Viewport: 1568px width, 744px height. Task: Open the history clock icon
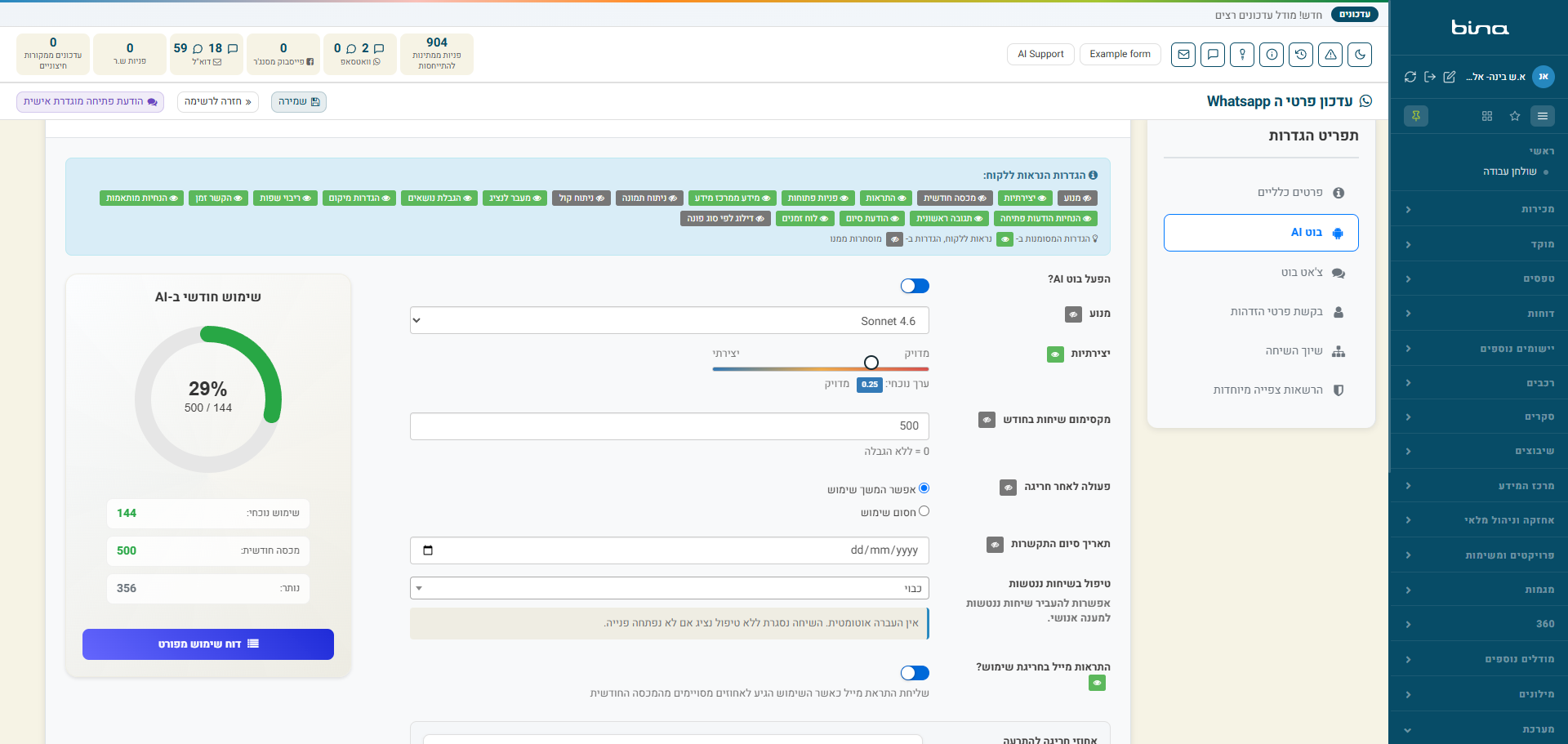pos(1301,55)
